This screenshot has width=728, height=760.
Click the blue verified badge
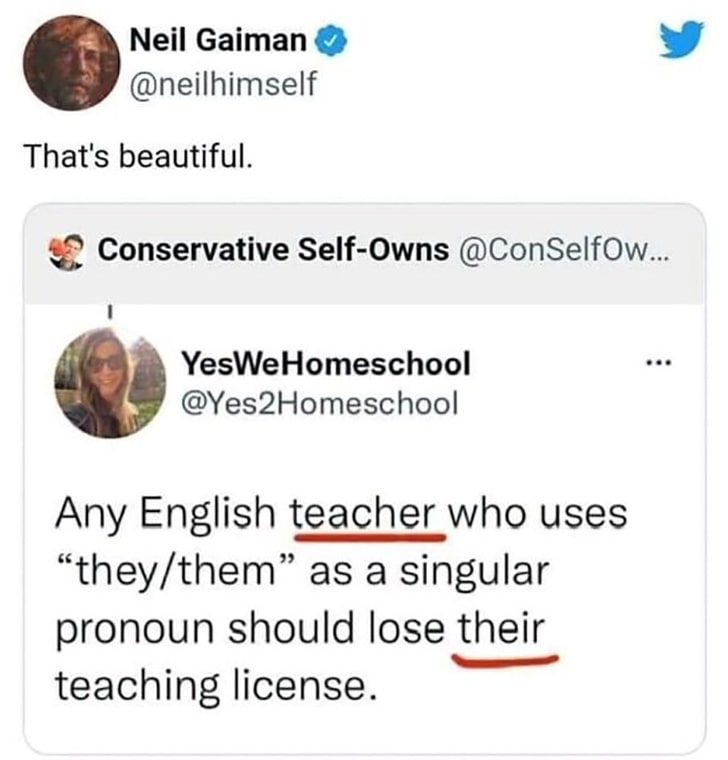[331, 42]
